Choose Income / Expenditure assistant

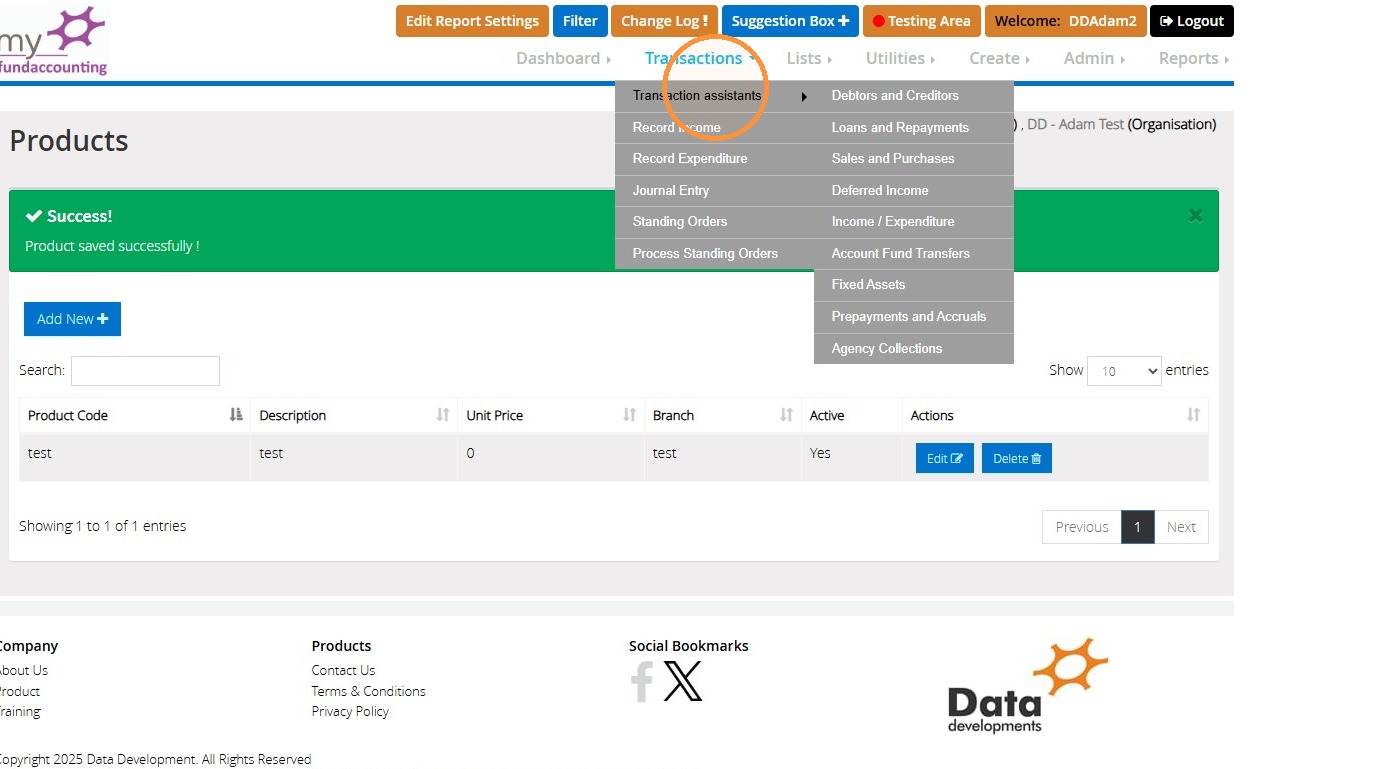click(914, 222)
